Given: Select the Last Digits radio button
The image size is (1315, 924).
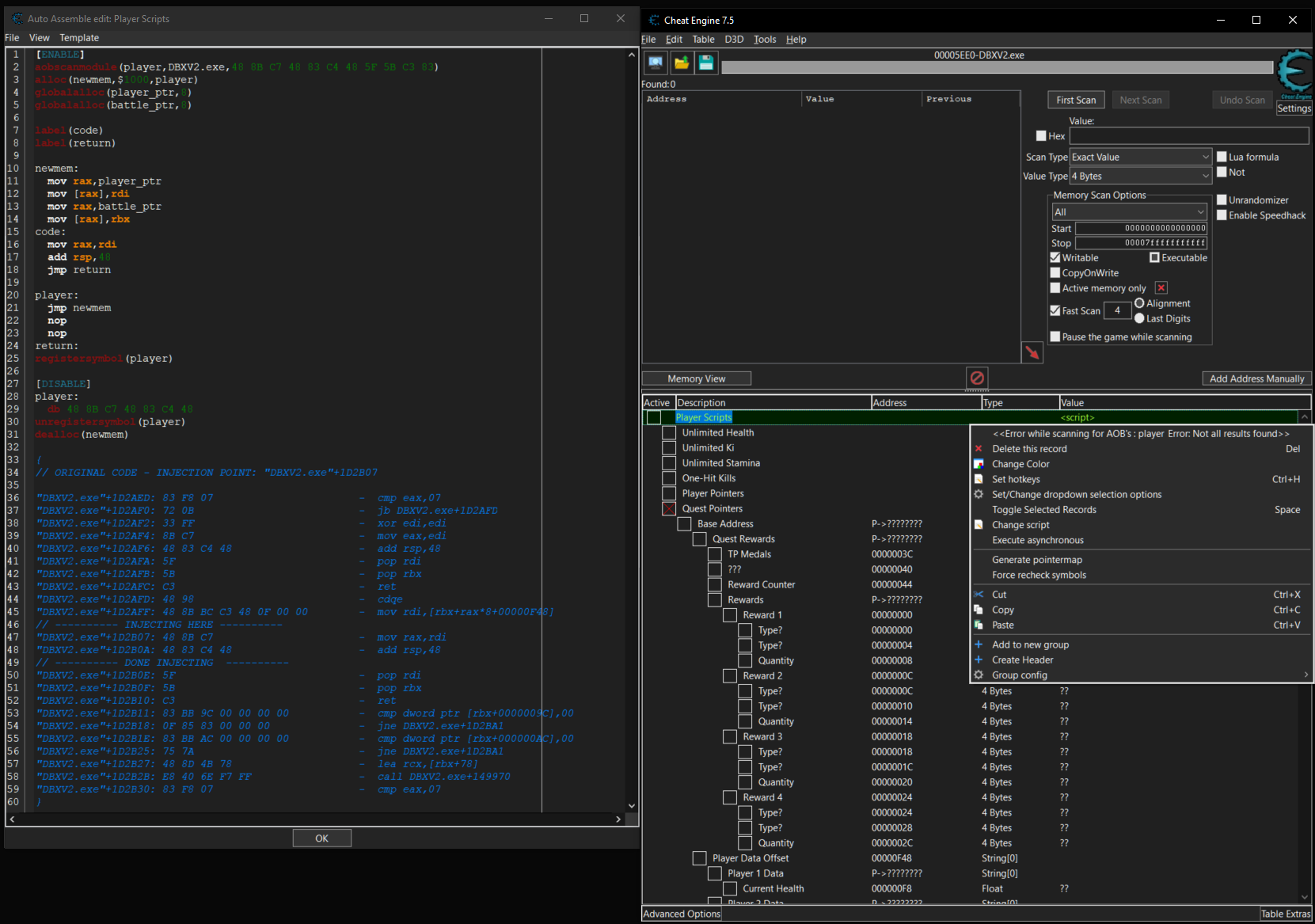Looking at the screenshot, I should click(1139, 318).
